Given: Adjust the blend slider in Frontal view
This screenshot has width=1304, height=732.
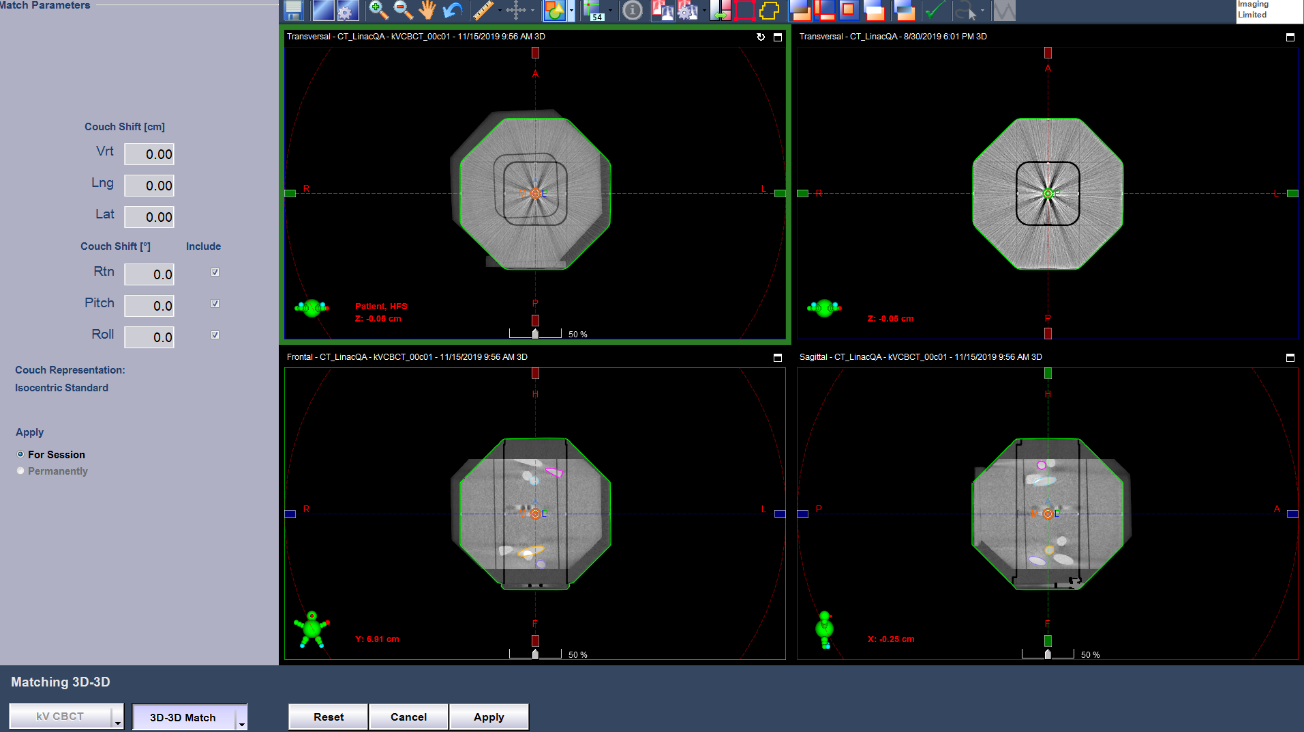Looking at the screenshot, I should coord(535,654).
